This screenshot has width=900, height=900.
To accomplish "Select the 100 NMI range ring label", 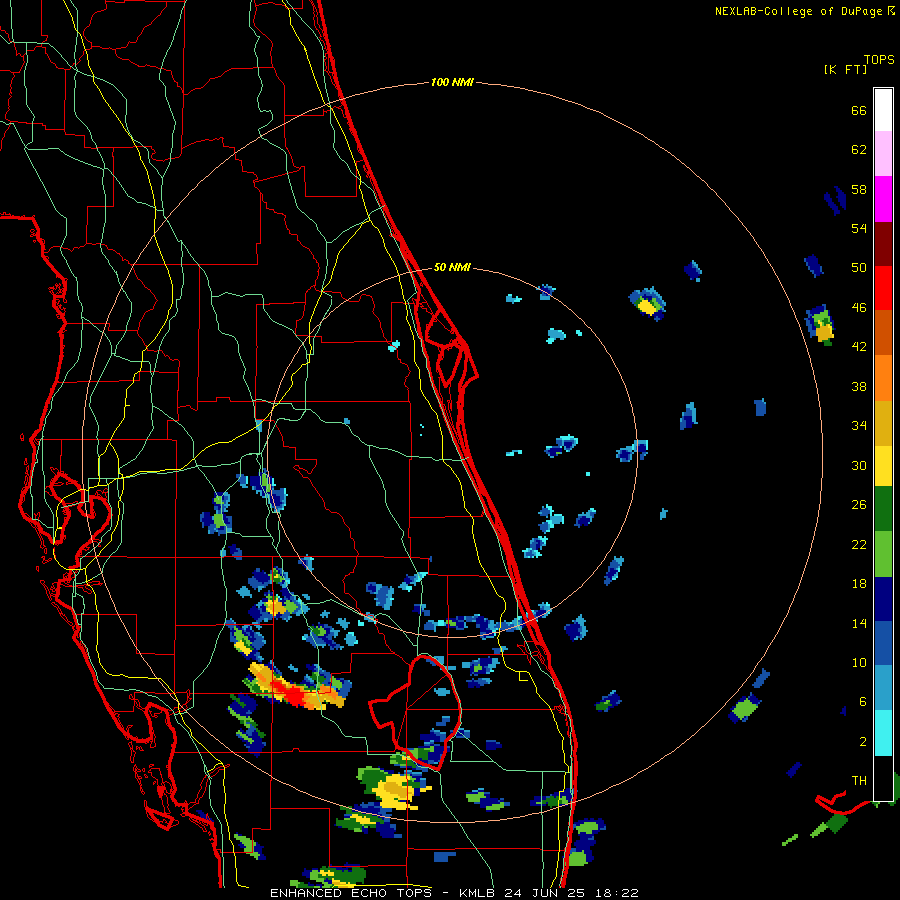I will 452,82.
